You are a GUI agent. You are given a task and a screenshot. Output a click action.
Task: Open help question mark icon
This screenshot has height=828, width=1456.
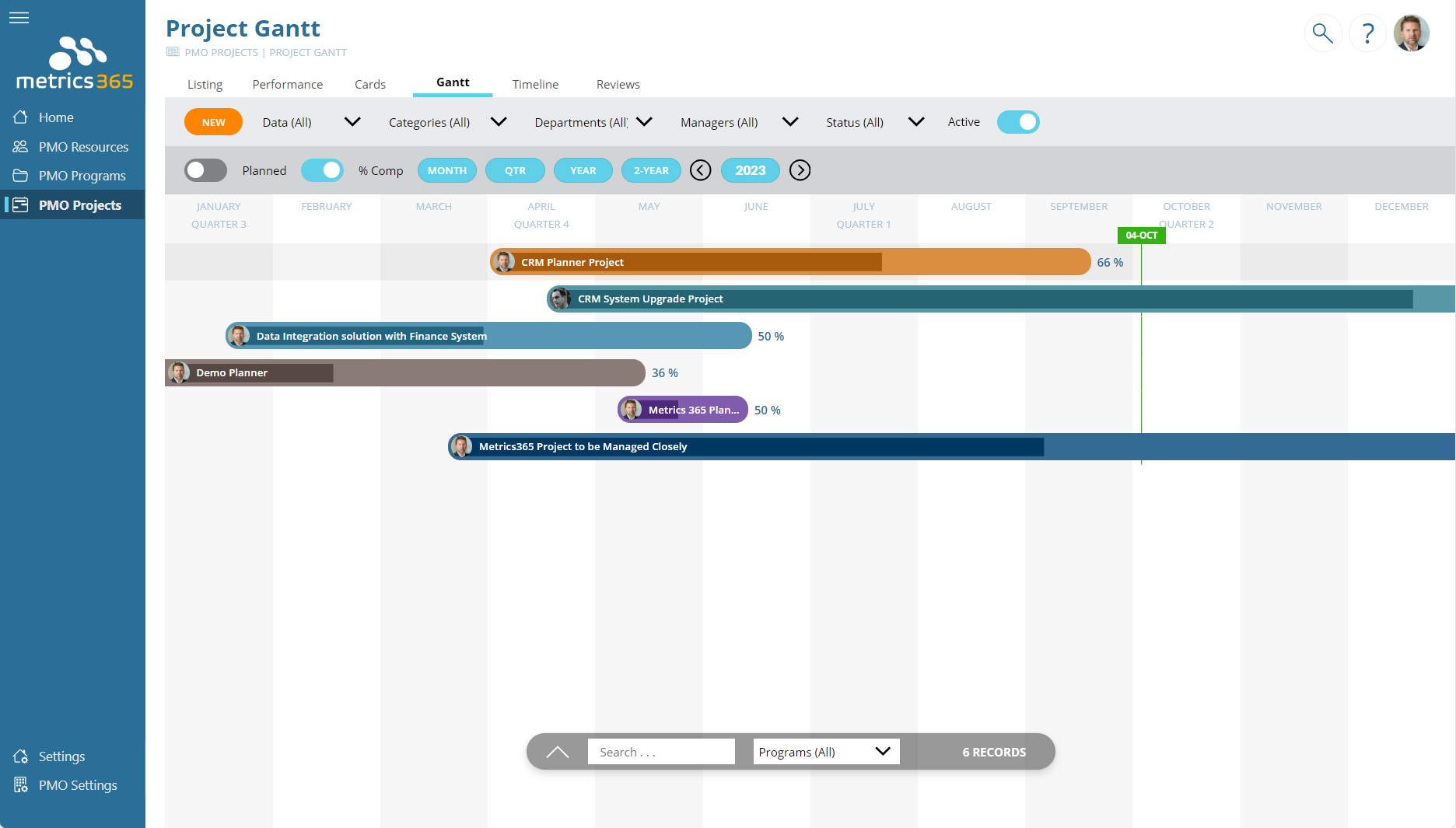(1367, 33)
